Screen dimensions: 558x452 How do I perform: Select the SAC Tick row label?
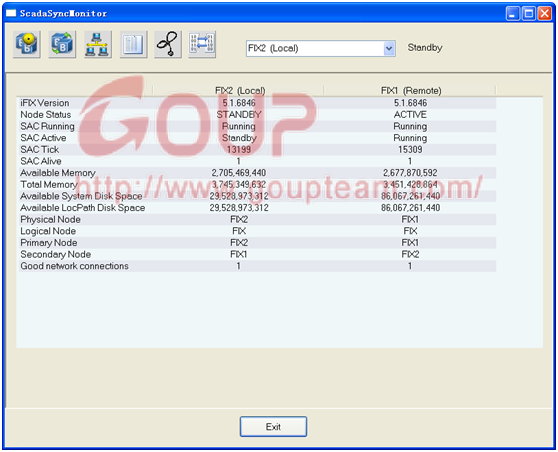tap(40, 149)
